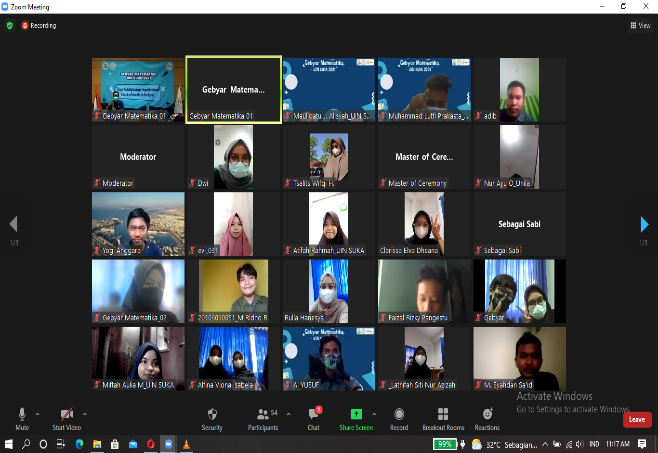Click the Record button
This screenshot has width=658, height=453.
(399, 419)
